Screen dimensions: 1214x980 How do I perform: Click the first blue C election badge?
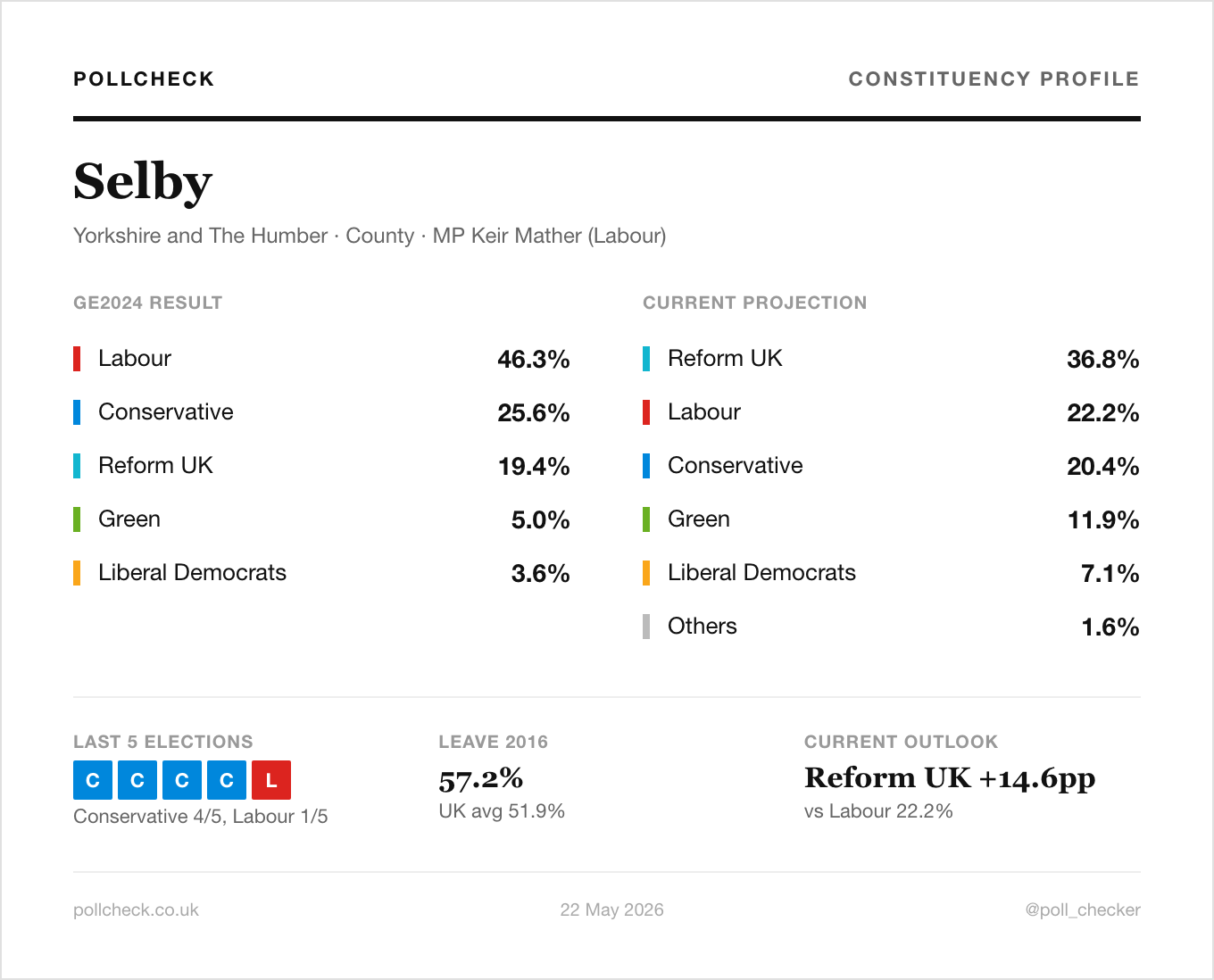pos(93,780)
